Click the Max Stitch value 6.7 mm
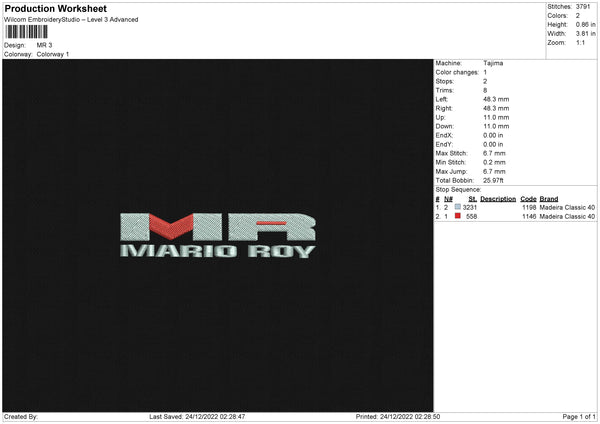The width and height of the screenshot is (600, 424). [494, 153]
